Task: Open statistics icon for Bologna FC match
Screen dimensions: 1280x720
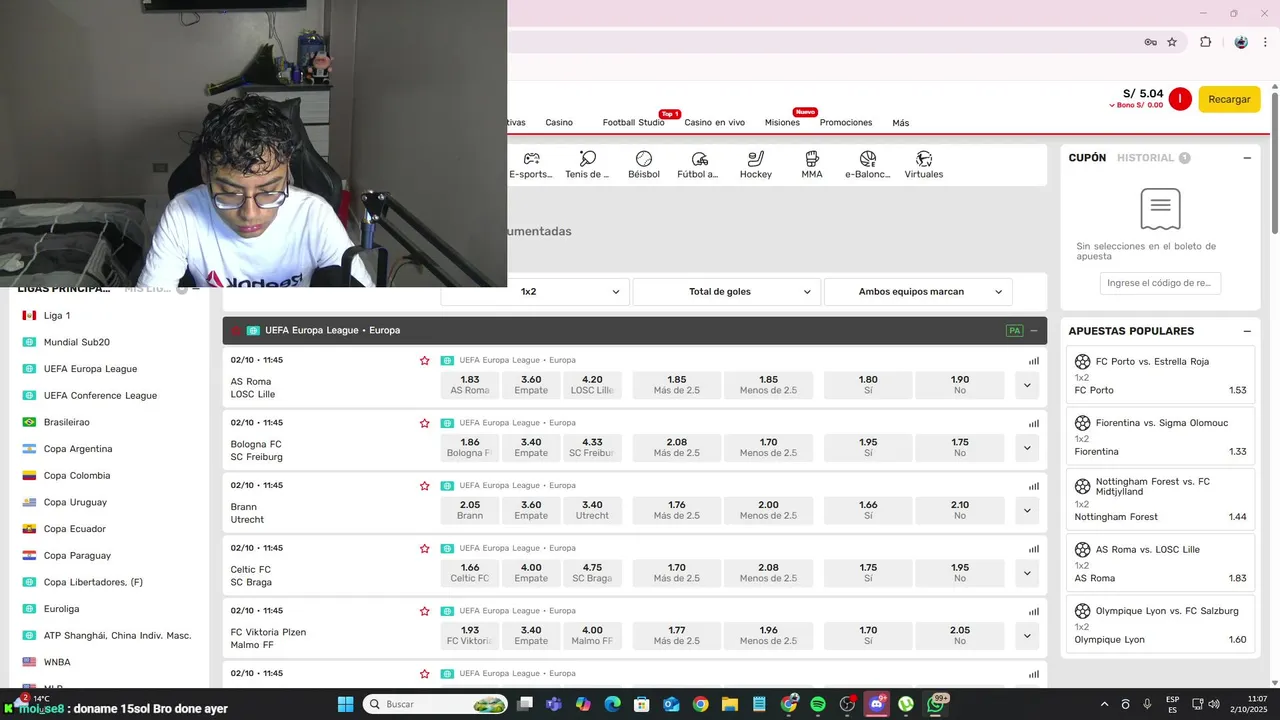Action: click(1034, 424)
